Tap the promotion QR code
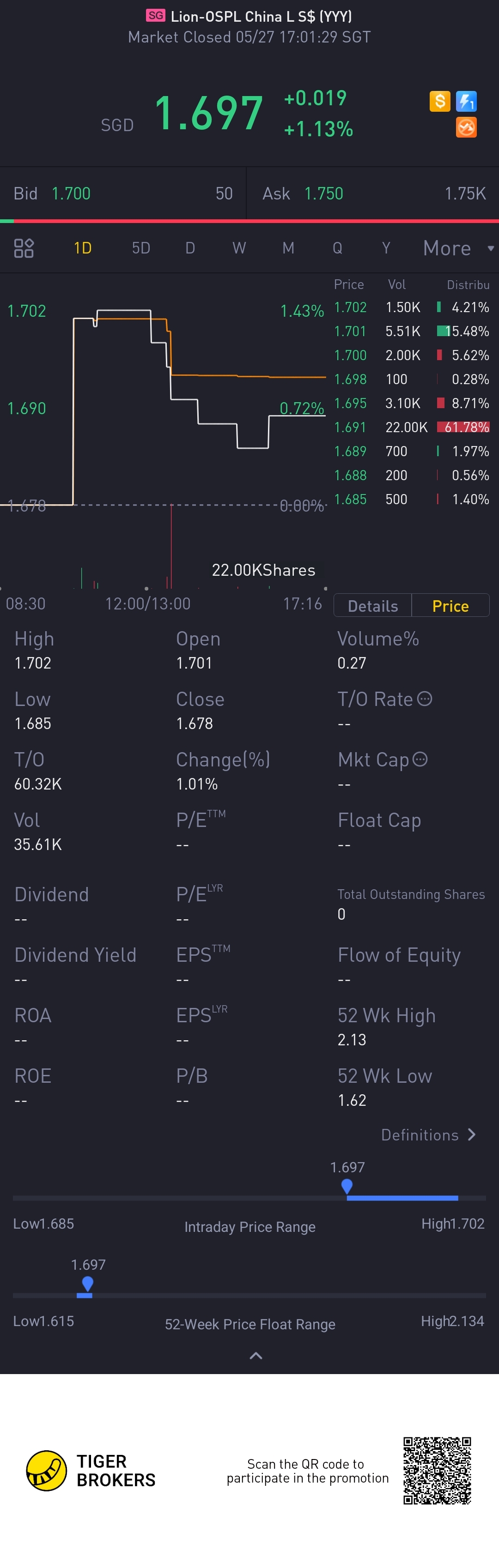The height and width of the screenshot is (1568, 499). point(437,1471)
